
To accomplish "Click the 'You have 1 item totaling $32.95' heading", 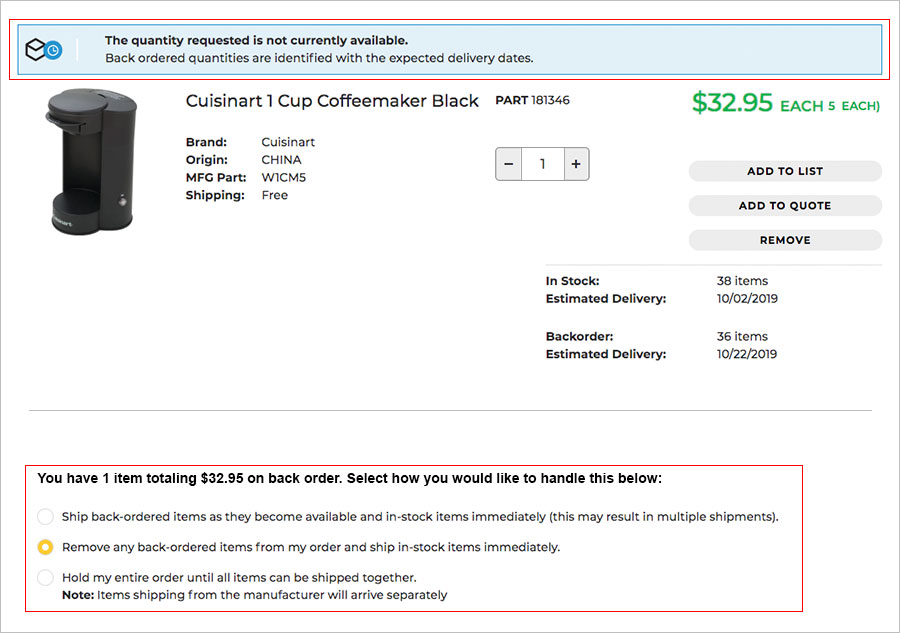I will point(349,478).
